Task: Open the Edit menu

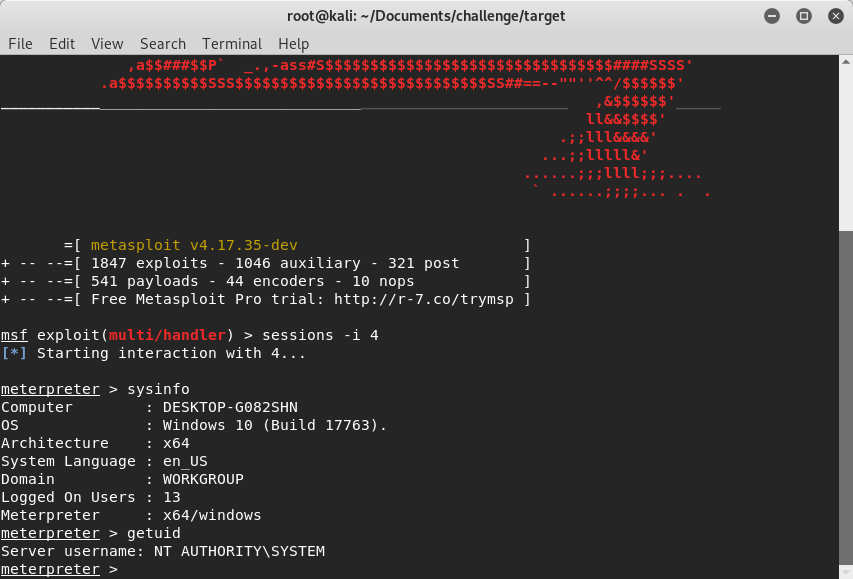Action: [62, 44]
